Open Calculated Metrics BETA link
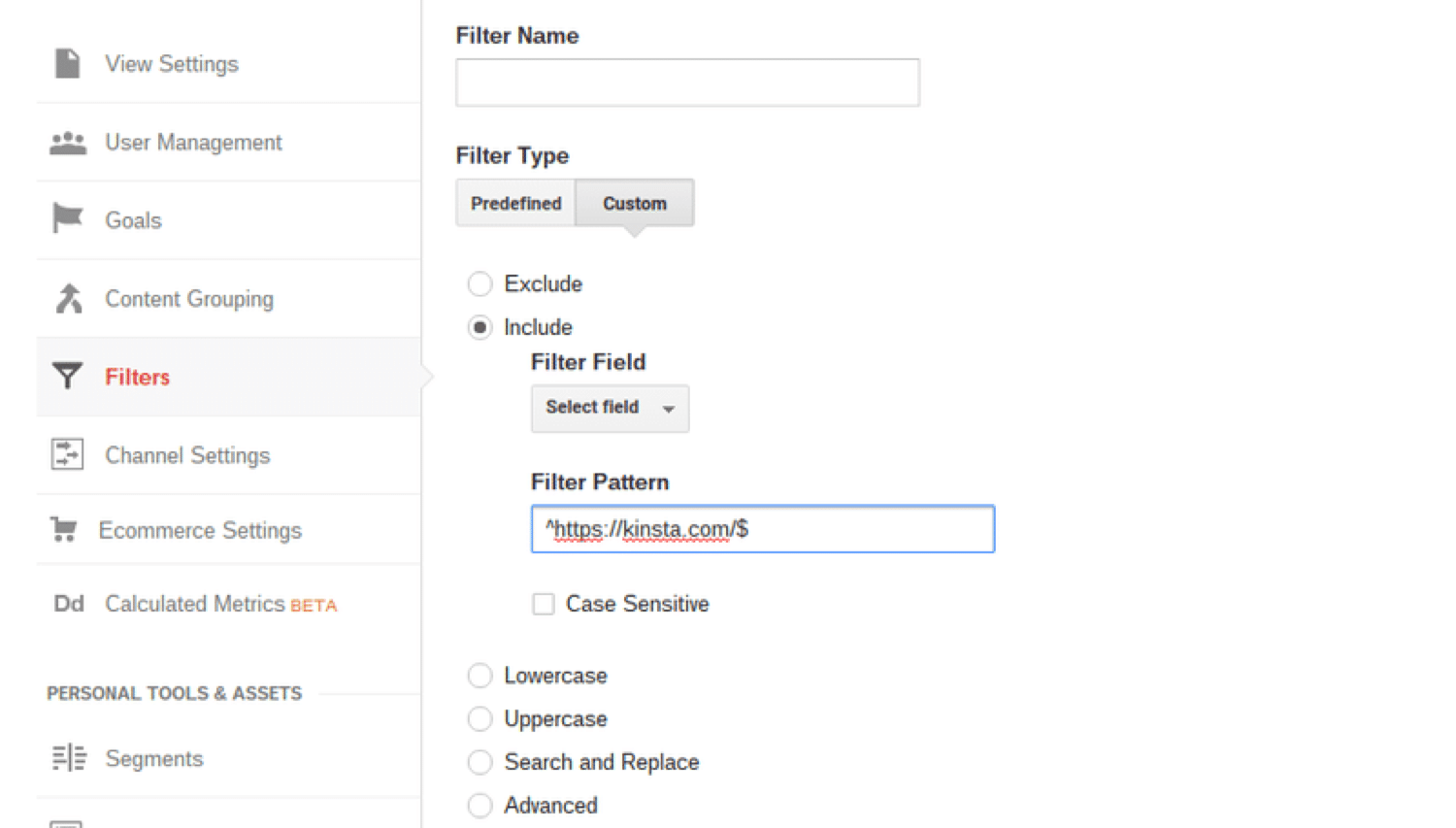 click(220, 603)
